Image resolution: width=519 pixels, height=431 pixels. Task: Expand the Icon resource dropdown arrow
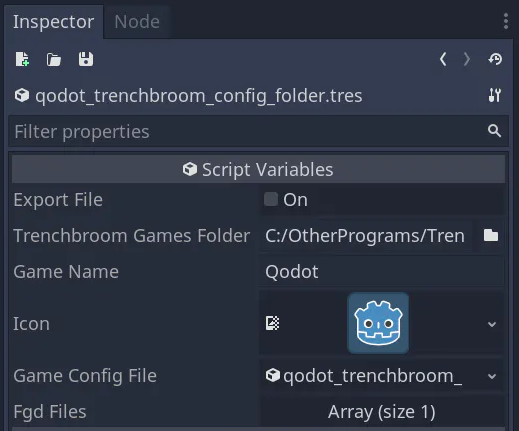click(x=492, y=324)
